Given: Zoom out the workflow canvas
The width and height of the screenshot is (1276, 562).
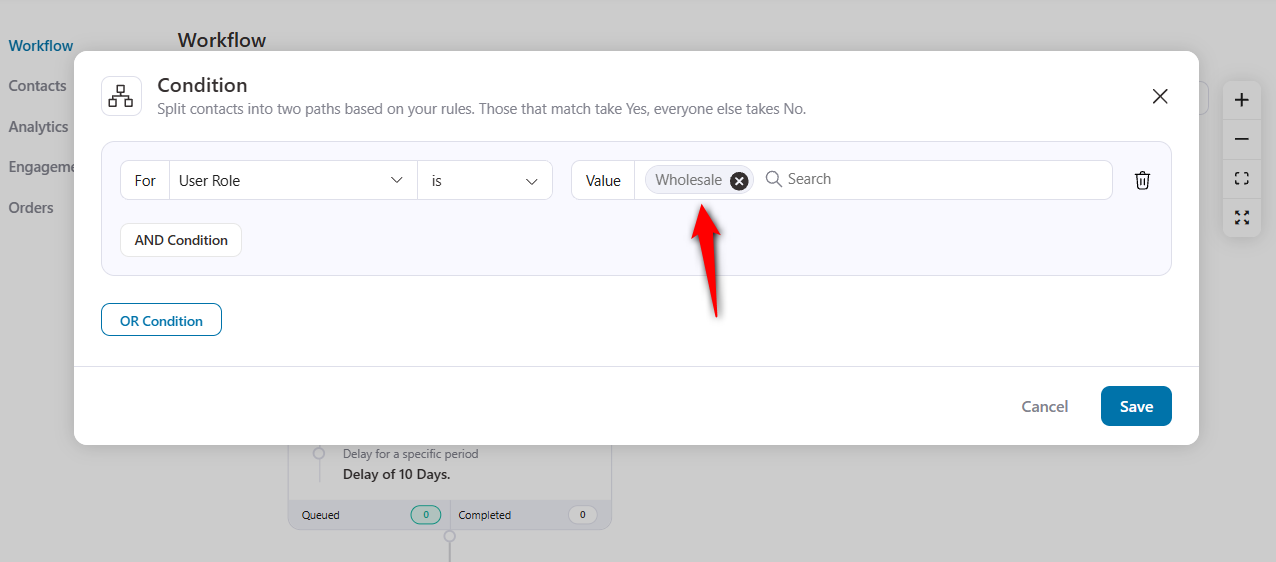Looking at the screenshot, I should (1241, 139).
